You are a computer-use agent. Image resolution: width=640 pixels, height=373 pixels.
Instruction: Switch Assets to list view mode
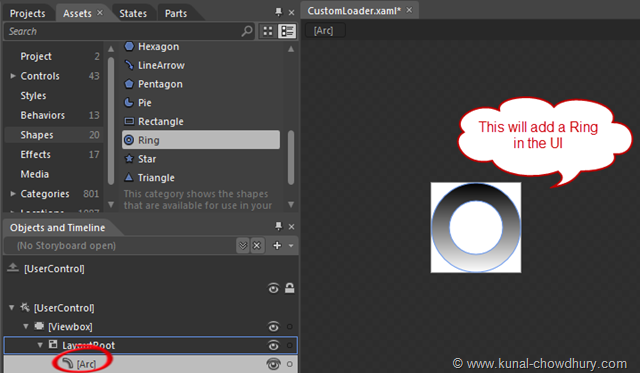click(287, 31)
